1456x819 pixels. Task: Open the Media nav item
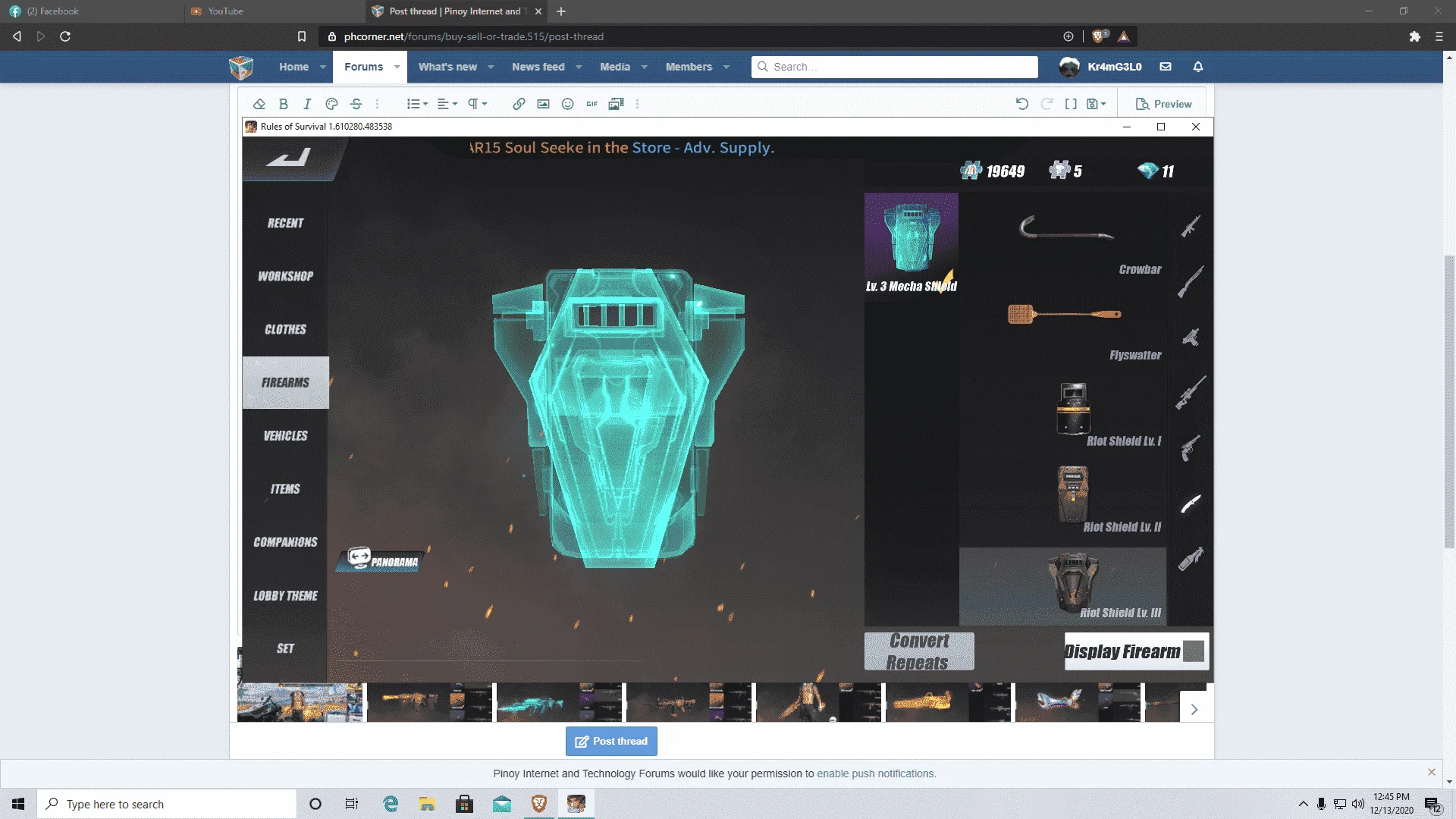[615, 67]
